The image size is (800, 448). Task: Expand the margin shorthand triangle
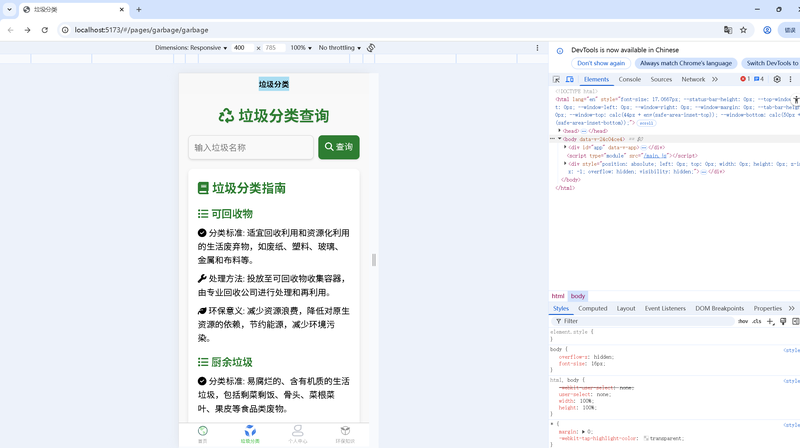[x=584, y=432]
